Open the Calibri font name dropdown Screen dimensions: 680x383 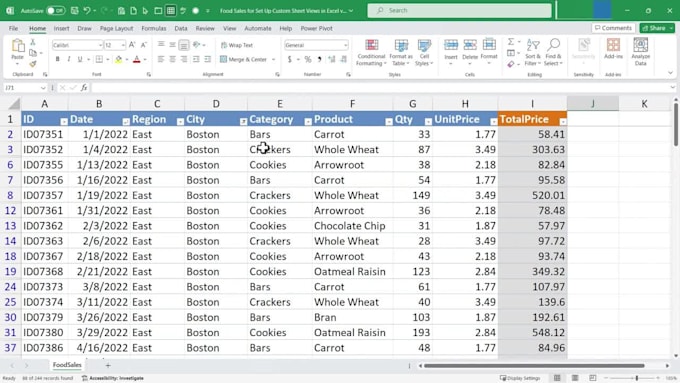[100, 45]
